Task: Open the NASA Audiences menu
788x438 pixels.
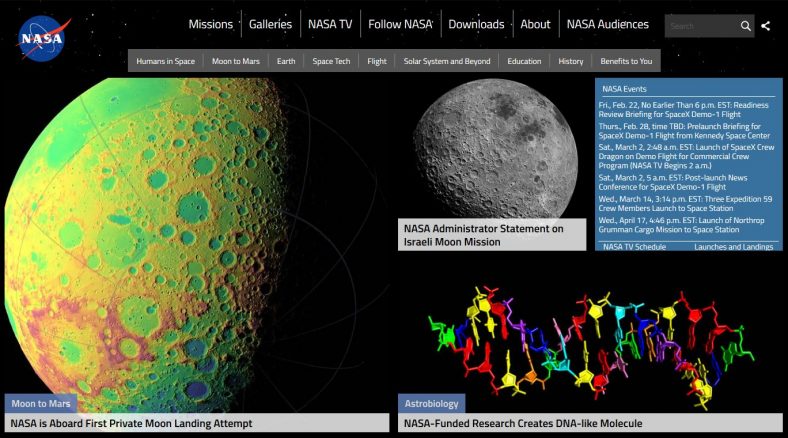Action: point(608,24)
